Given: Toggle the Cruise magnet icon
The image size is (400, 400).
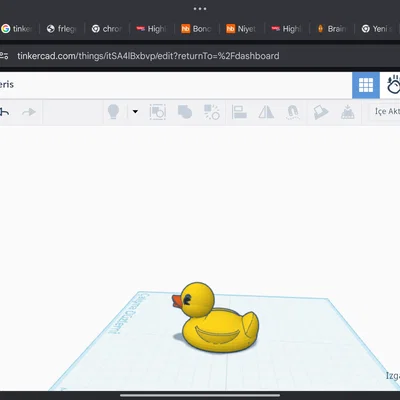Looking at the screenshot, I should (x=293, y=112).
